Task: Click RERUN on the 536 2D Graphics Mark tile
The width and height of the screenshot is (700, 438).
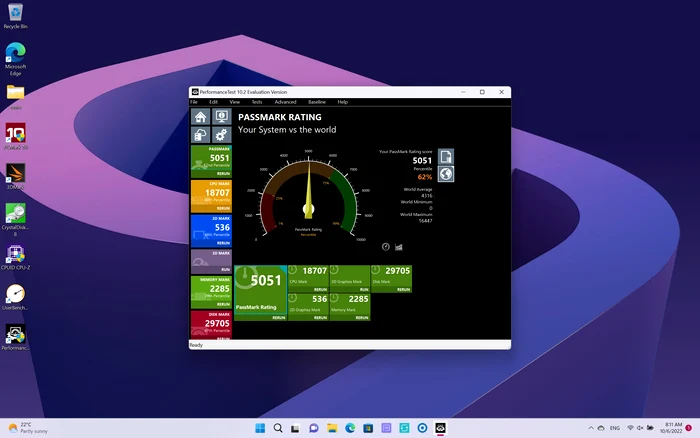Action: [320, 317]
